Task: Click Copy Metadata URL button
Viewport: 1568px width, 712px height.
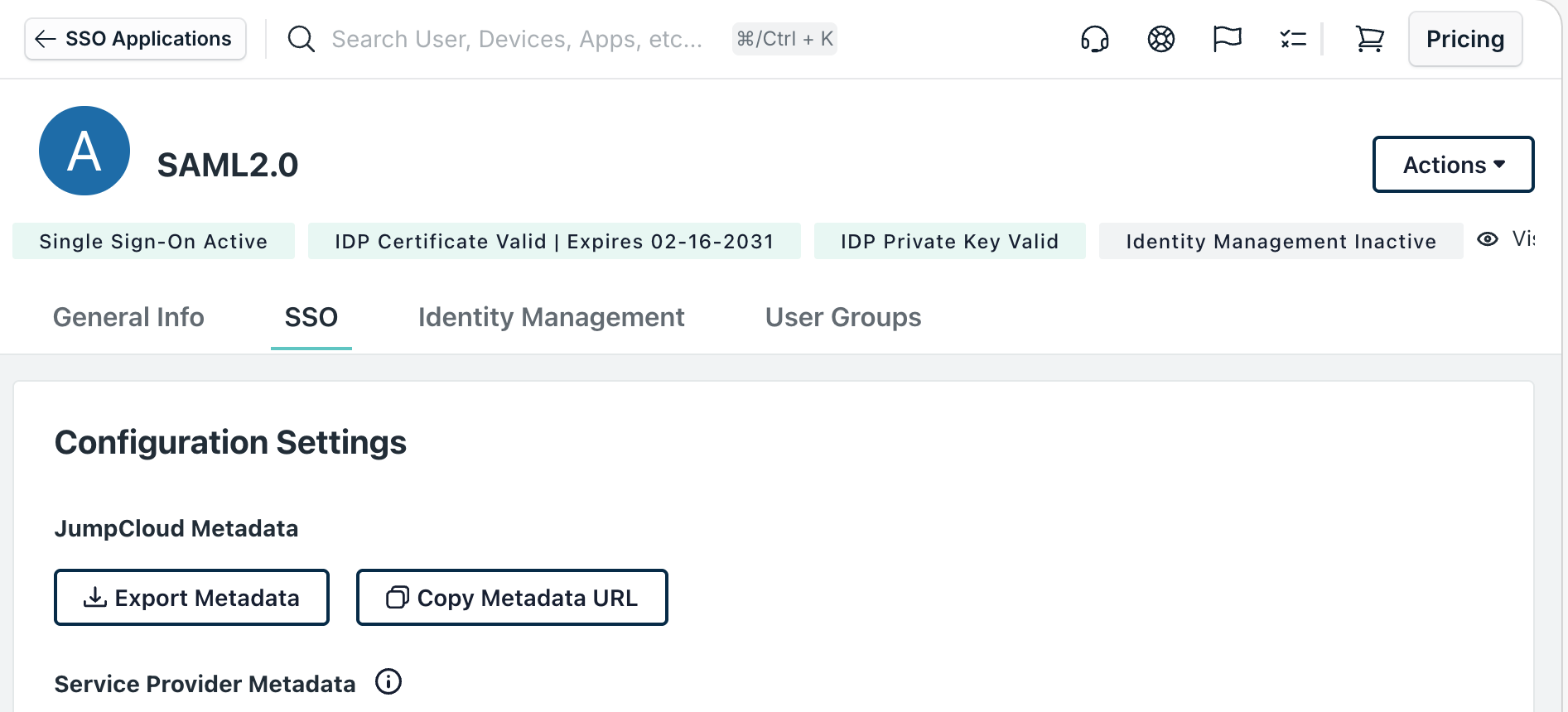Action: point(511,597)
